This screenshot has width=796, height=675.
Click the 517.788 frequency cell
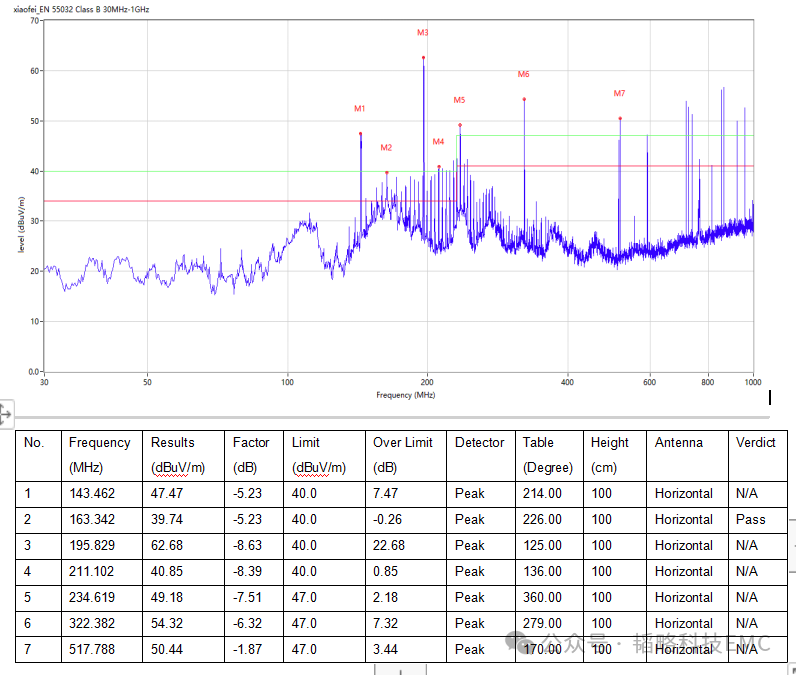point(92,649)
